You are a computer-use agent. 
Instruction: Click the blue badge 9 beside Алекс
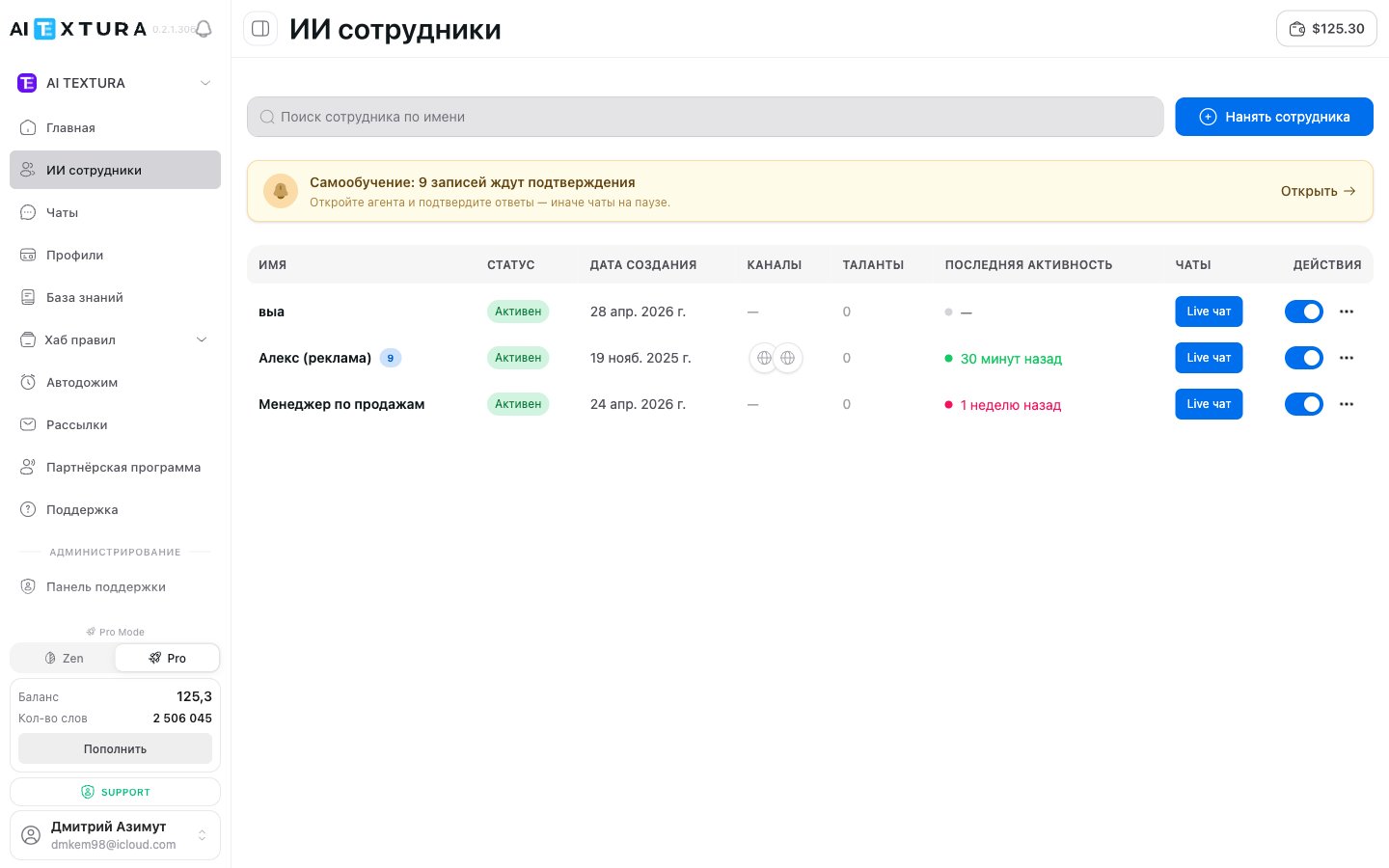point(391,358)
